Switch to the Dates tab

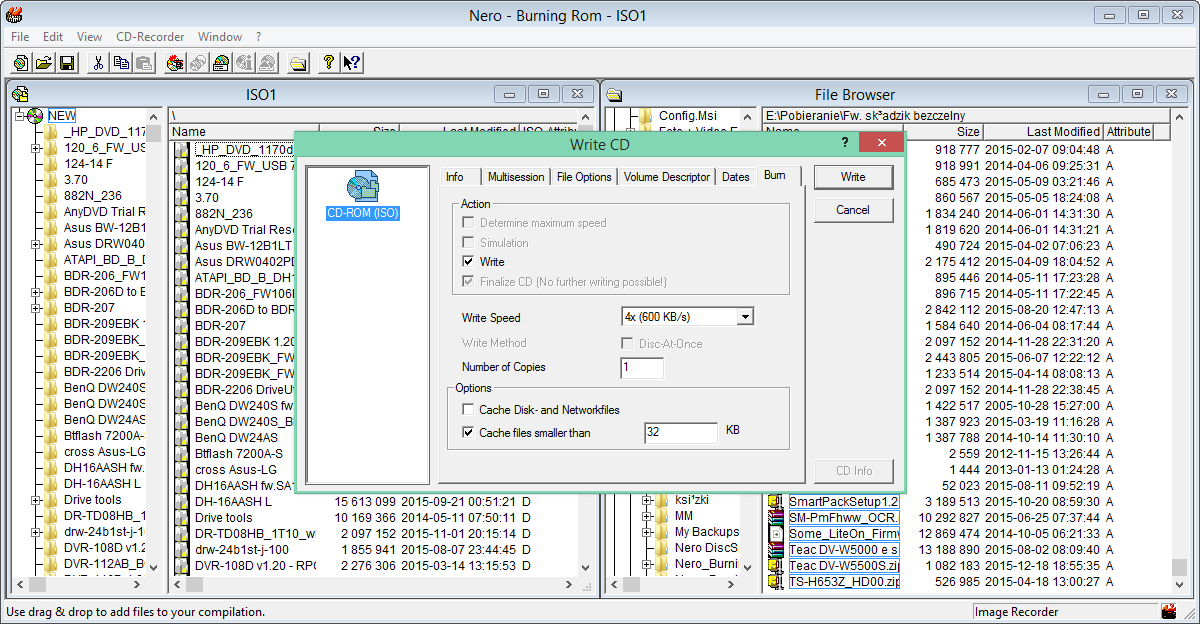[x=736, y=177]
